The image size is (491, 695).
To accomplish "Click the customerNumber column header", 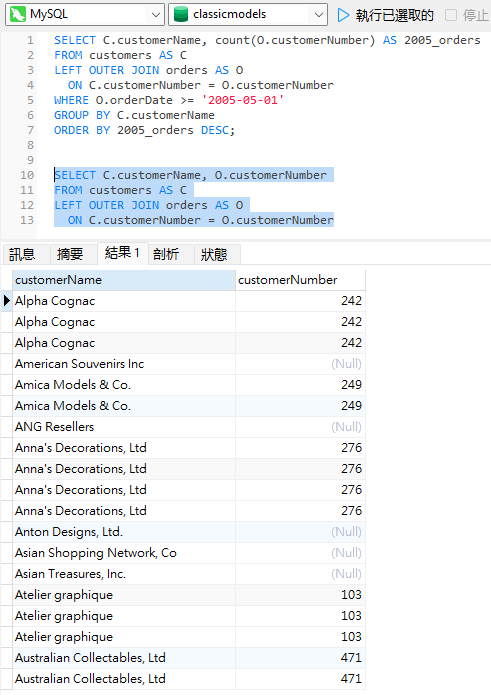I will point(300,280).
